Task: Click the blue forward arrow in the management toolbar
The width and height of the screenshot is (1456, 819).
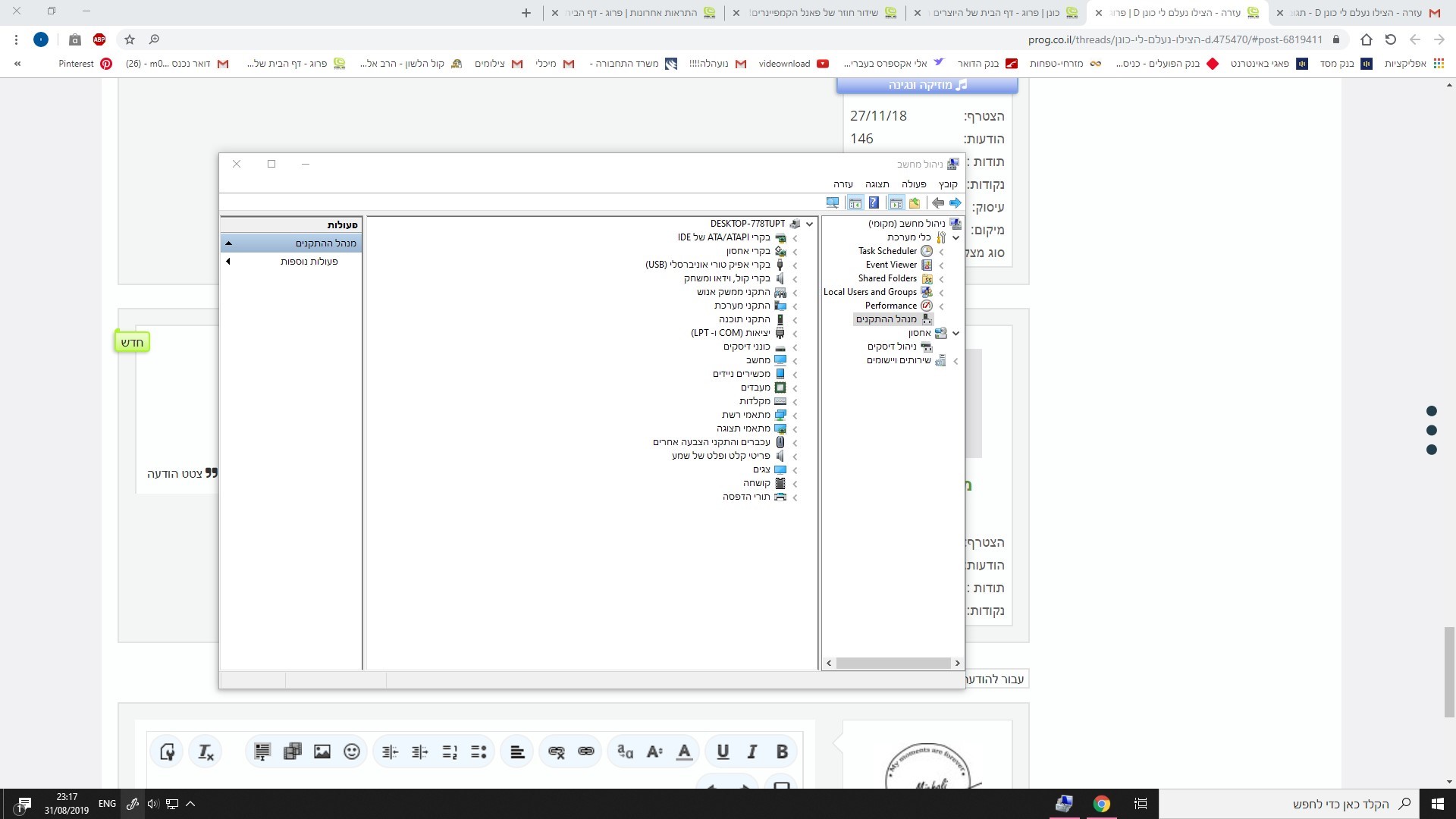Action: (955, 202)
